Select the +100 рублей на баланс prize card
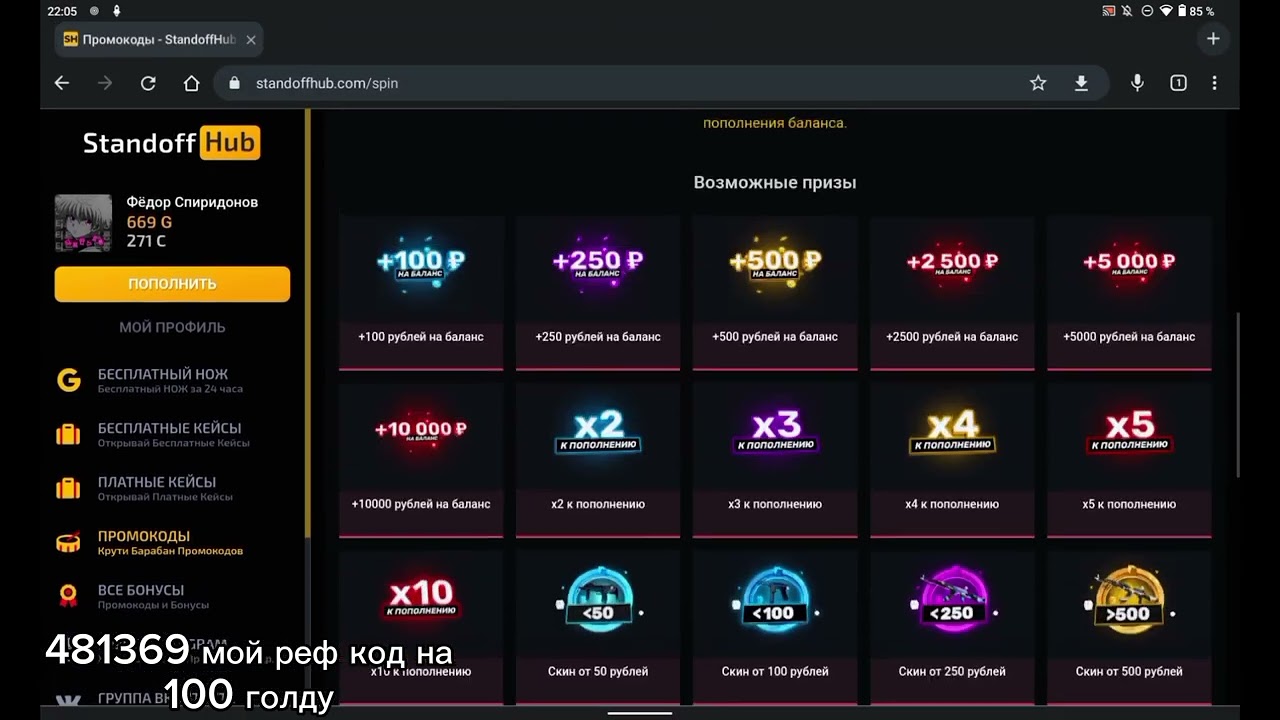Screen dimensions: 1280x720 pyautogui.click(x=421, y=293)
